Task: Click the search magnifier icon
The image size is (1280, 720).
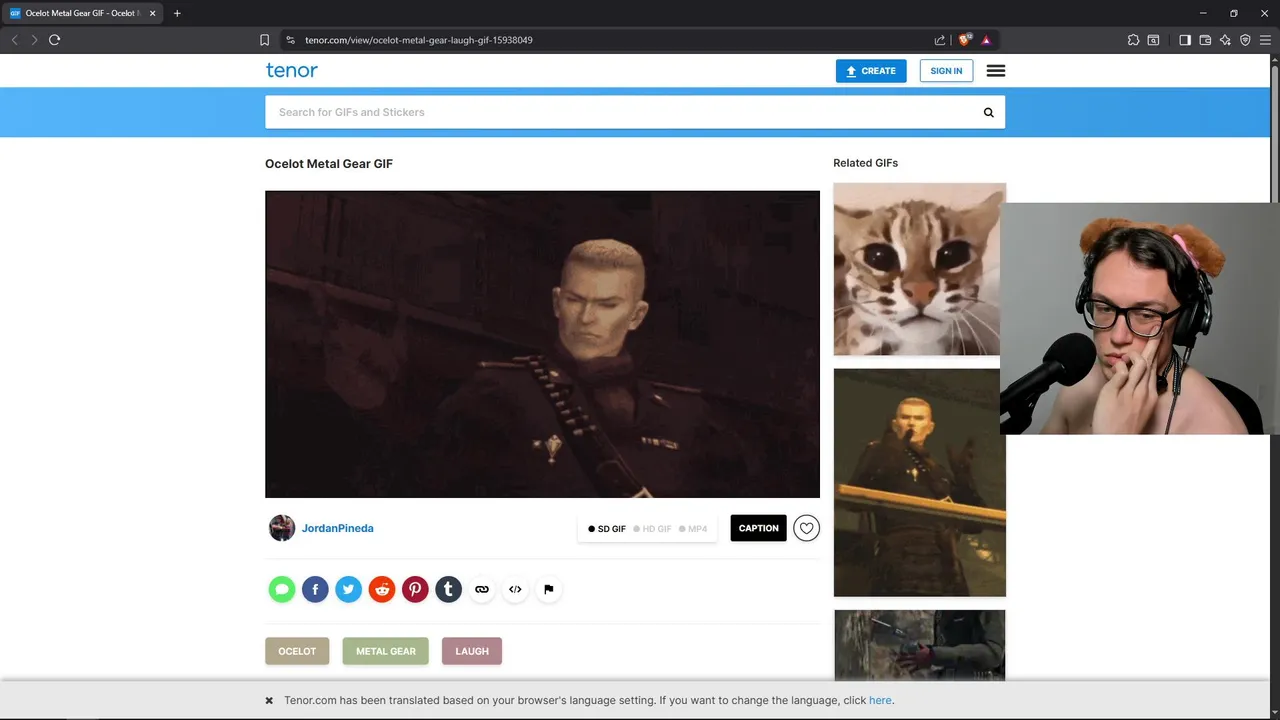Action: point(989,112)
